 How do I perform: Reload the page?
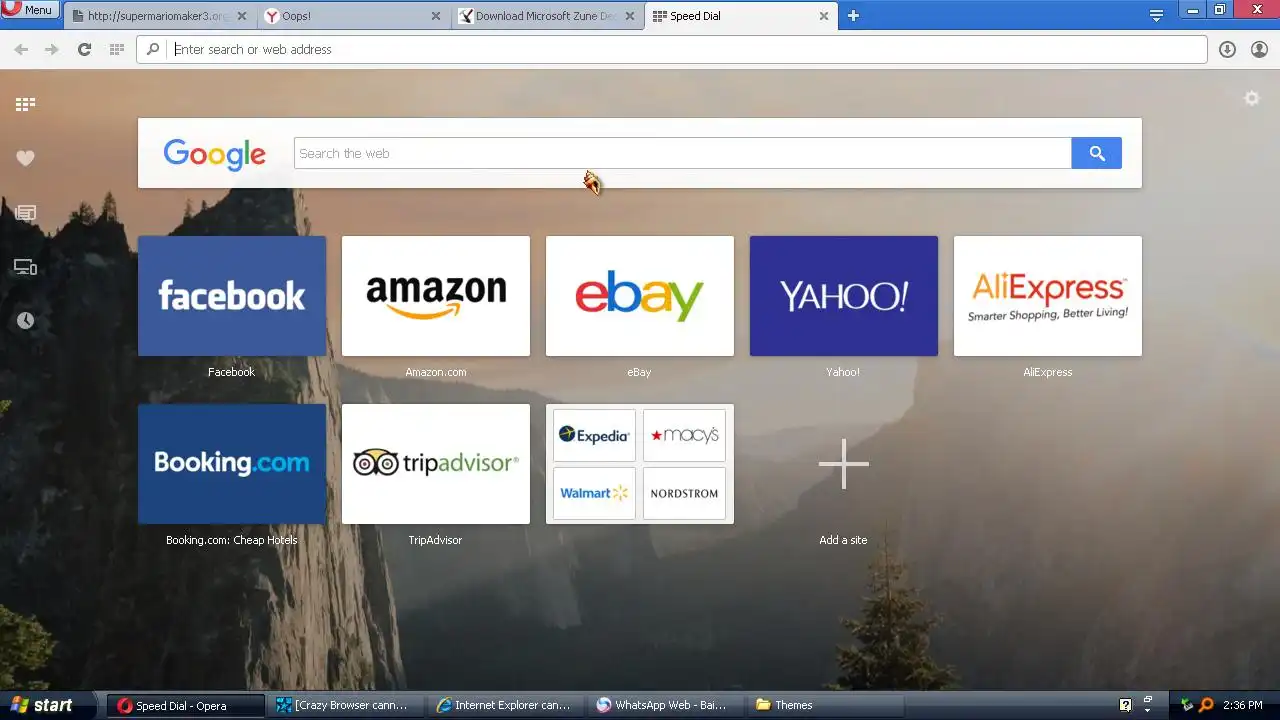84,49
